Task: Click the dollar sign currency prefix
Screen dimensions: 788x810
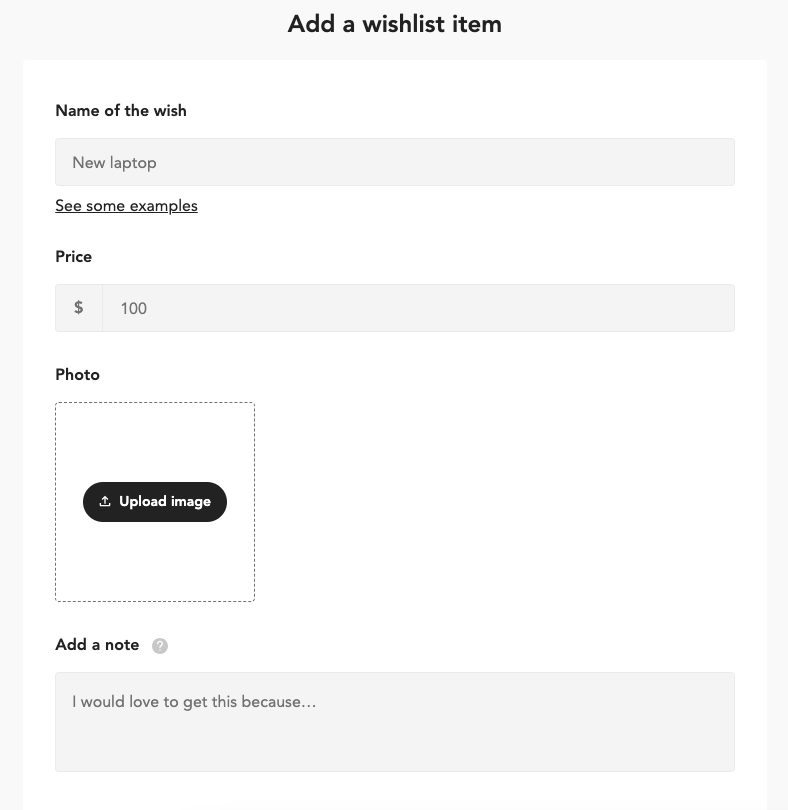Action: click(x=79, y=308)
